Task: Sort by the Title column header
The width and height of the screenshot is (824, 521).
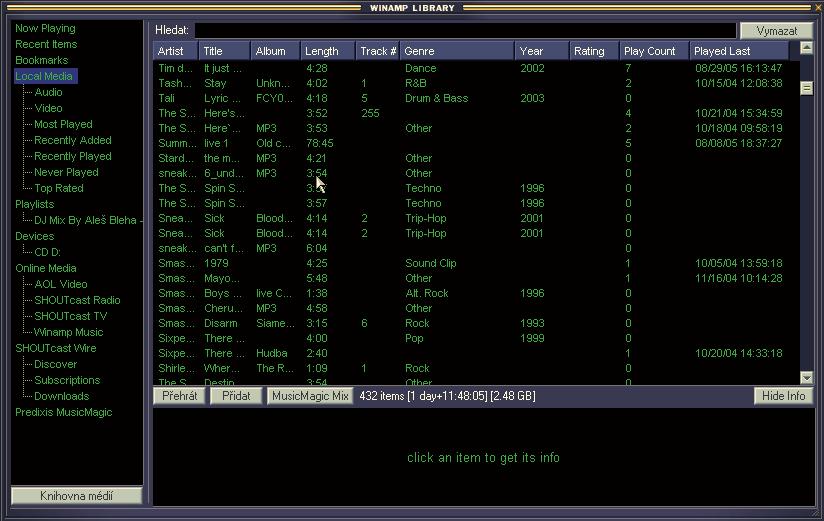Action: tap(224, 51)
